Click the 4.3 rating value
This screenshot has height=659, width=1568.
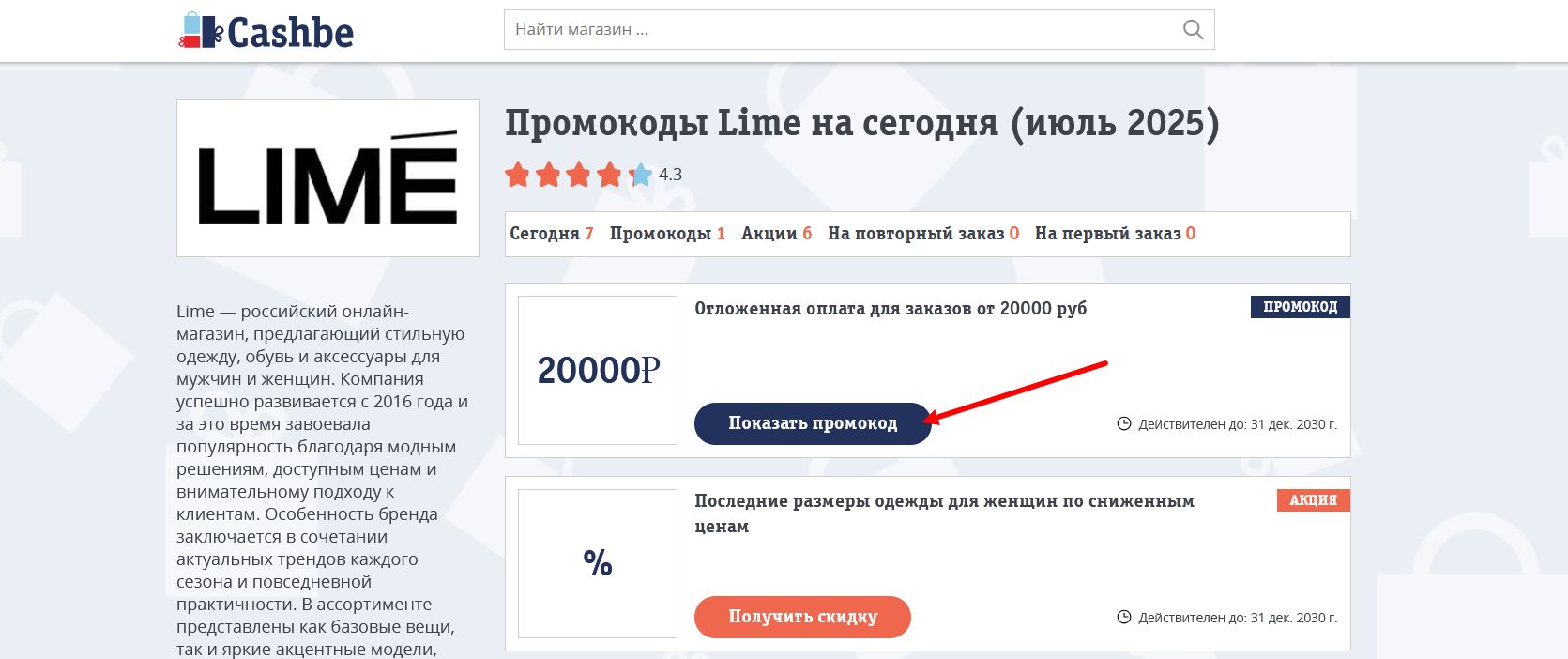pos(670,175)
